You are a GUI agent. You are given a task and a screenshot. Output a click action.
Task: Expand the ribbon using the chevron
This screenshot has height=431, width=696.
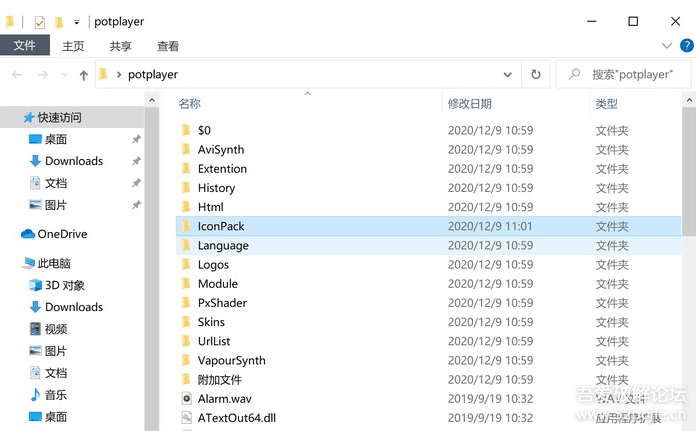pos(667,46)
